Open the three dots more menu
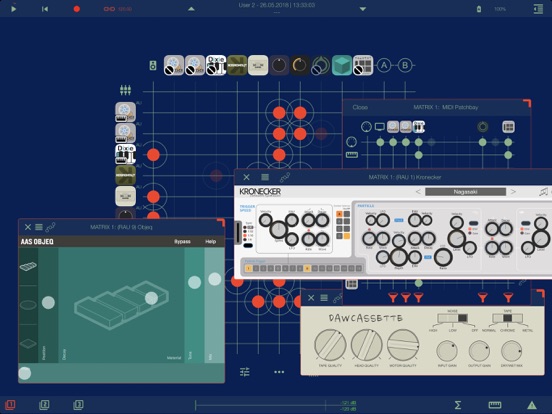 click(279, 372)
